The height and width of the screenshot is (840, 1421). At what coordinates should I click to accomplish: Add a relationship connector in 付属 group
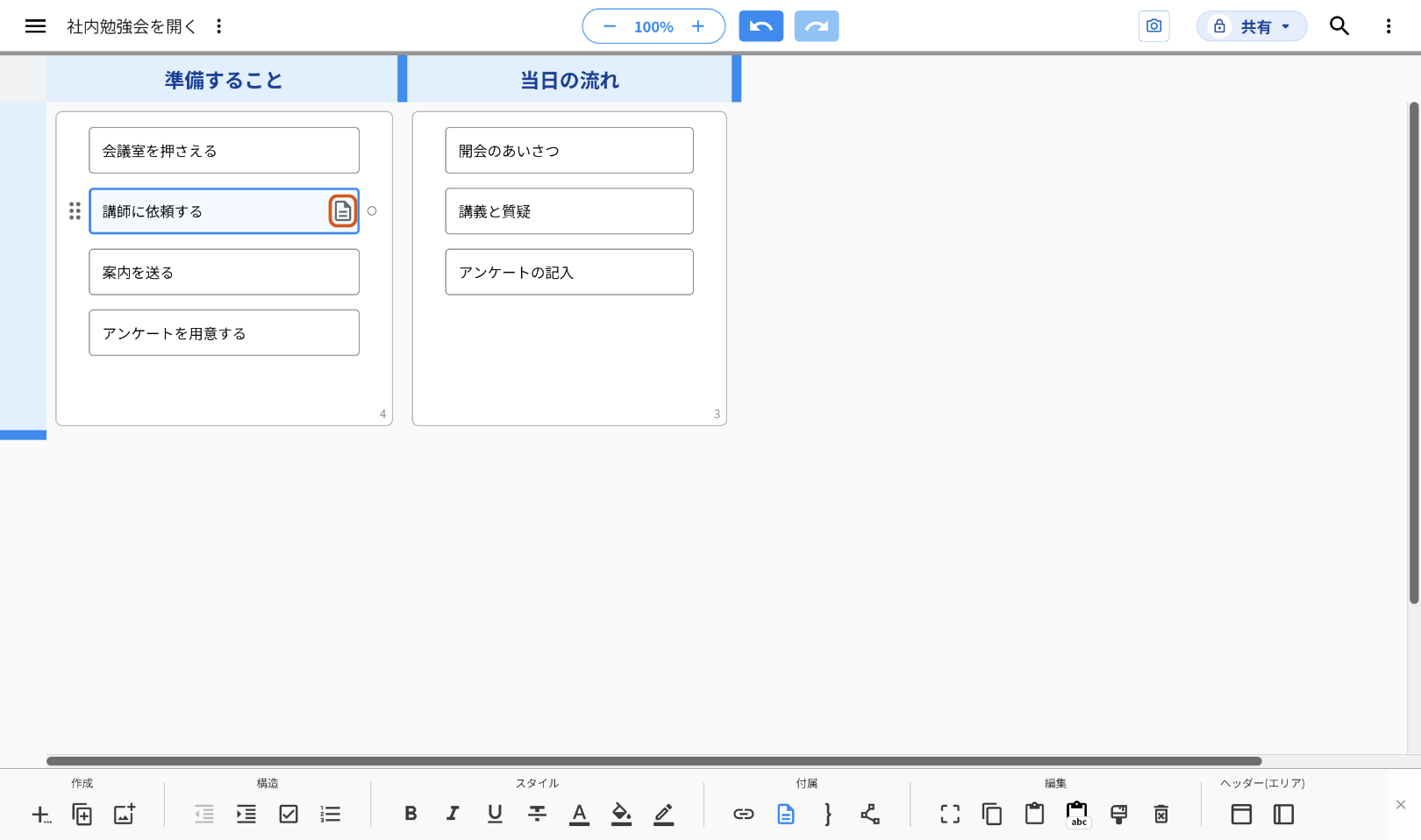click(870, 815)
